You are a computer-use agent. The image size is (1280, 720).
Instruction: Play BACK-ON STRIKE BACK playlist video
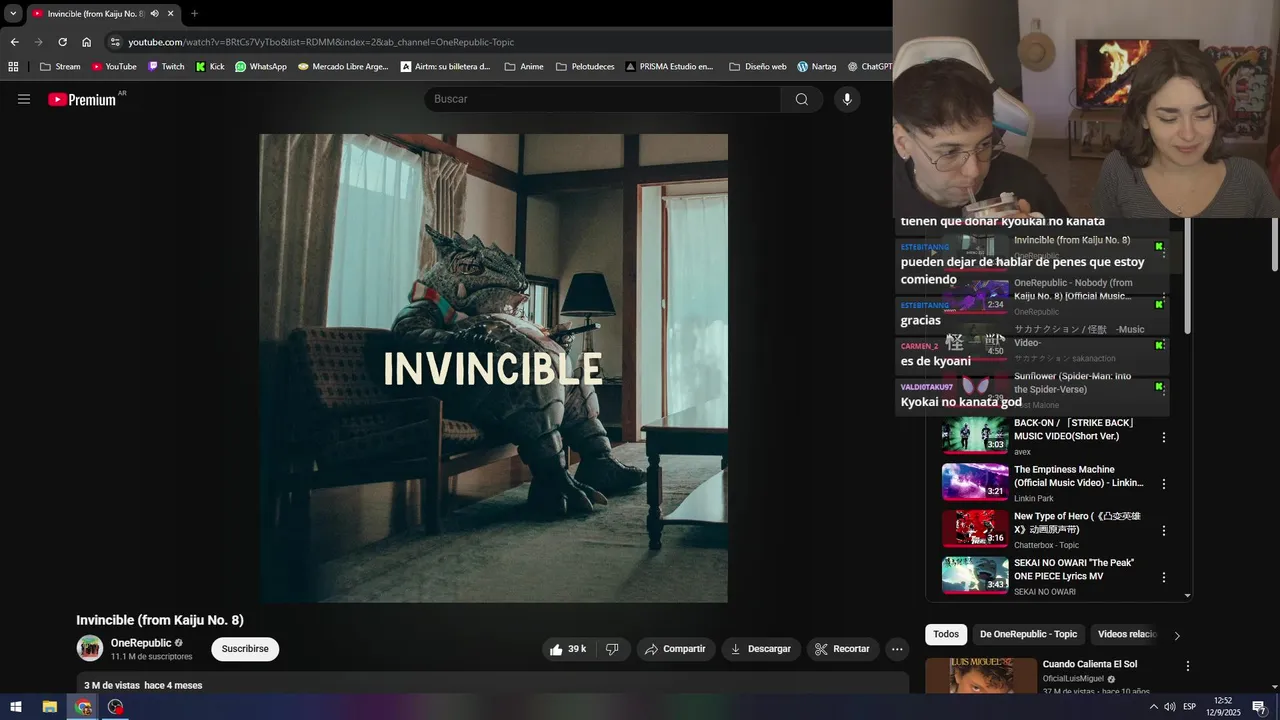click(975, 436)
